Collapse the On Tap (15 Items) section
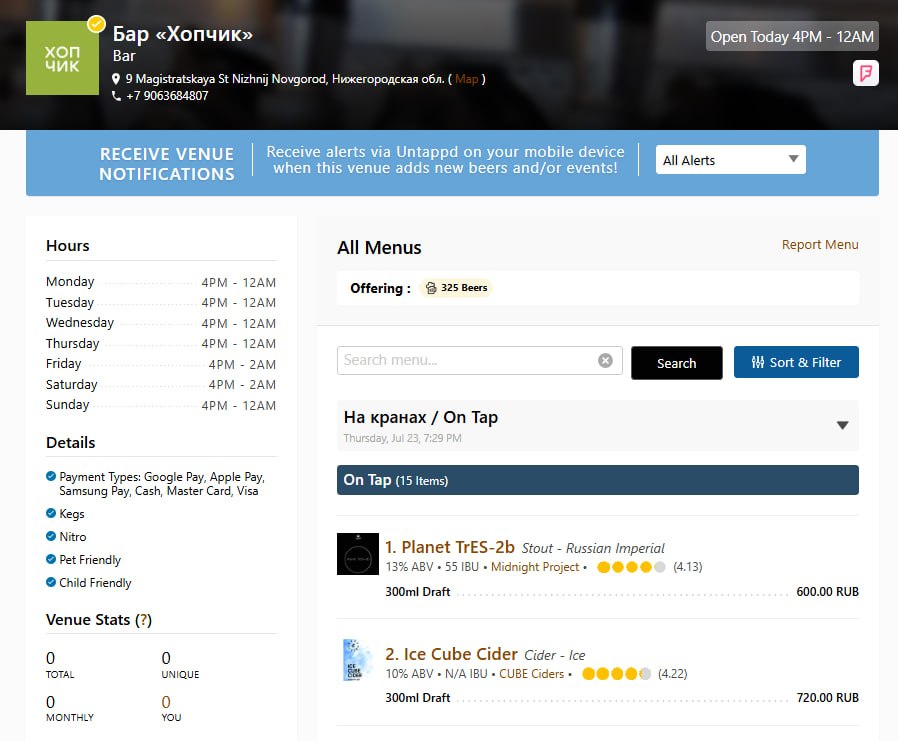The image size is (898, 741). pyautogui.click(x=597, y=480)
